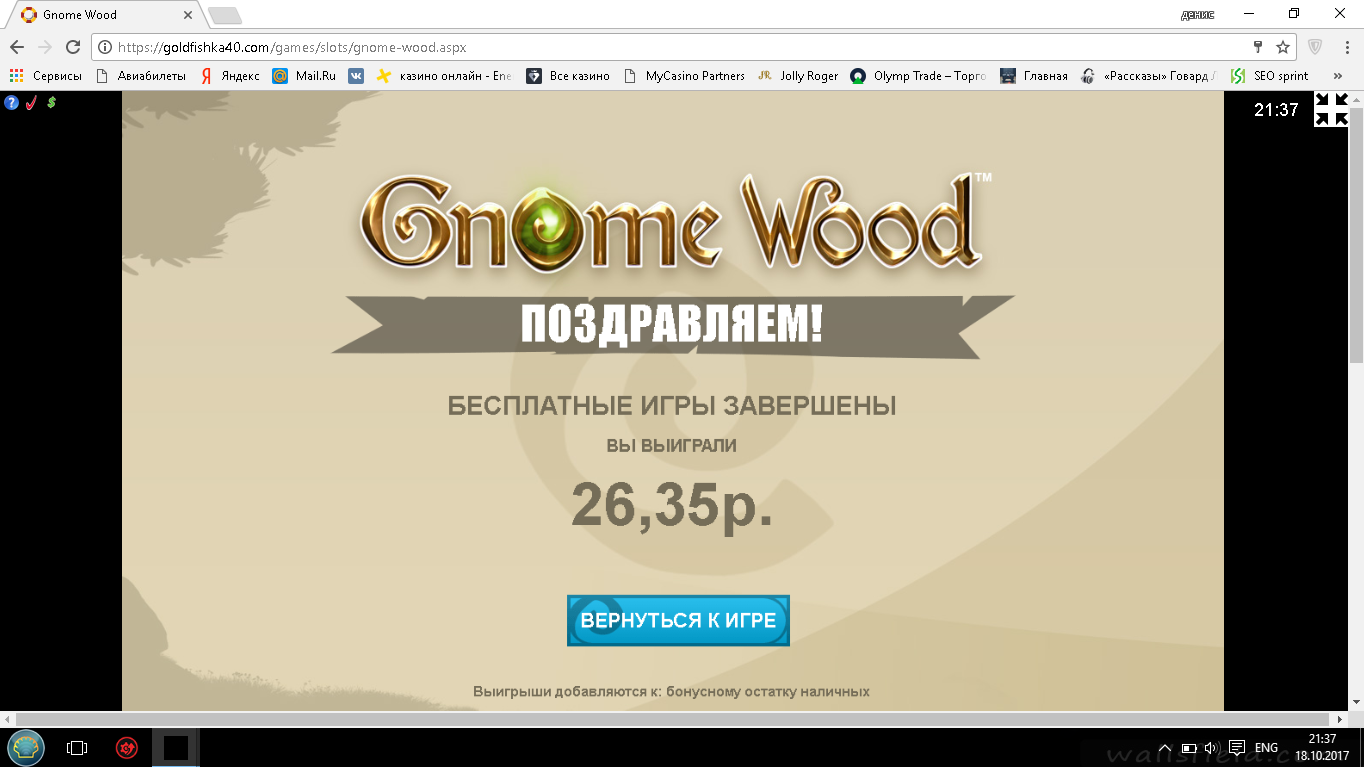
Task: Reload the Gnome Wood page
Action: click(x=73, y=47)
